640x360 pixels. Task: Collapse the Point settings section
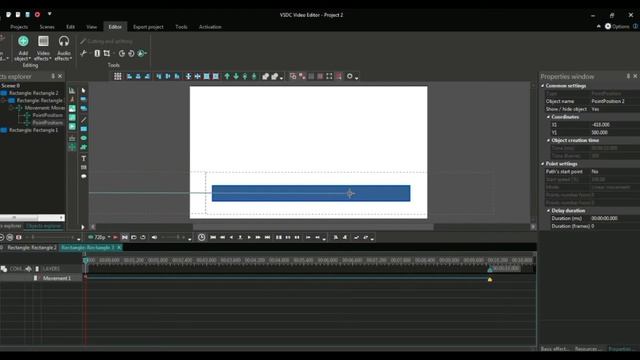543,164
